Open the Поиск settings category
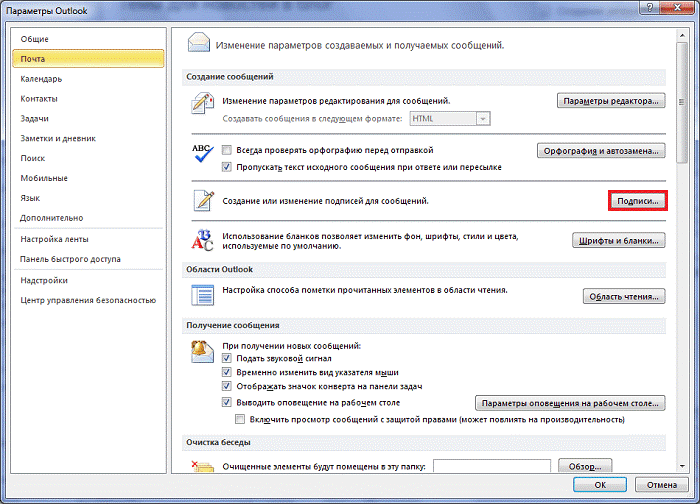 tap(88, 158)
